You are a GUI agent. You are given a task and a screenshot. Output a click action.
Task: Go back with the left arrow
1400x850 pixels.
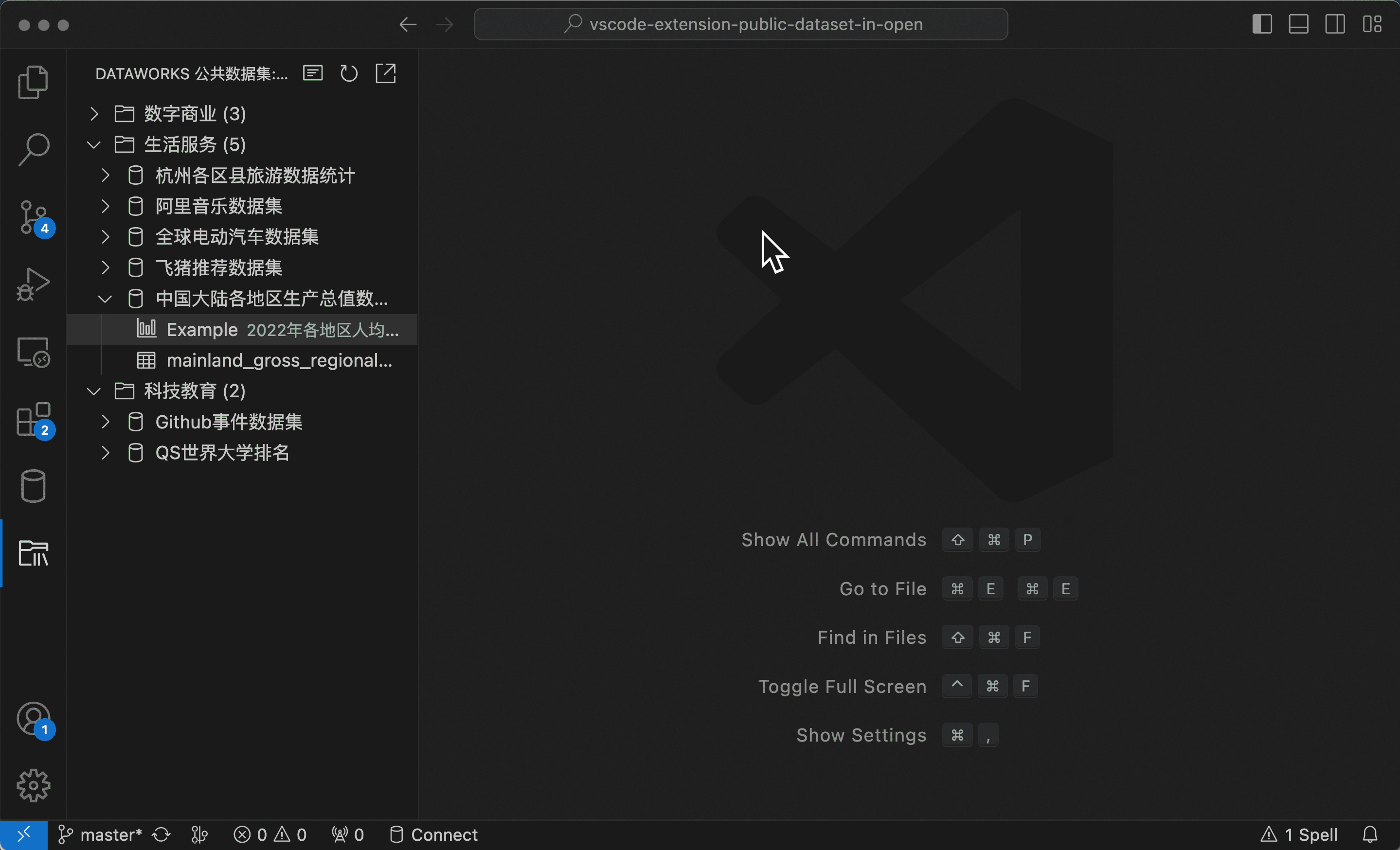pos(408,24)
